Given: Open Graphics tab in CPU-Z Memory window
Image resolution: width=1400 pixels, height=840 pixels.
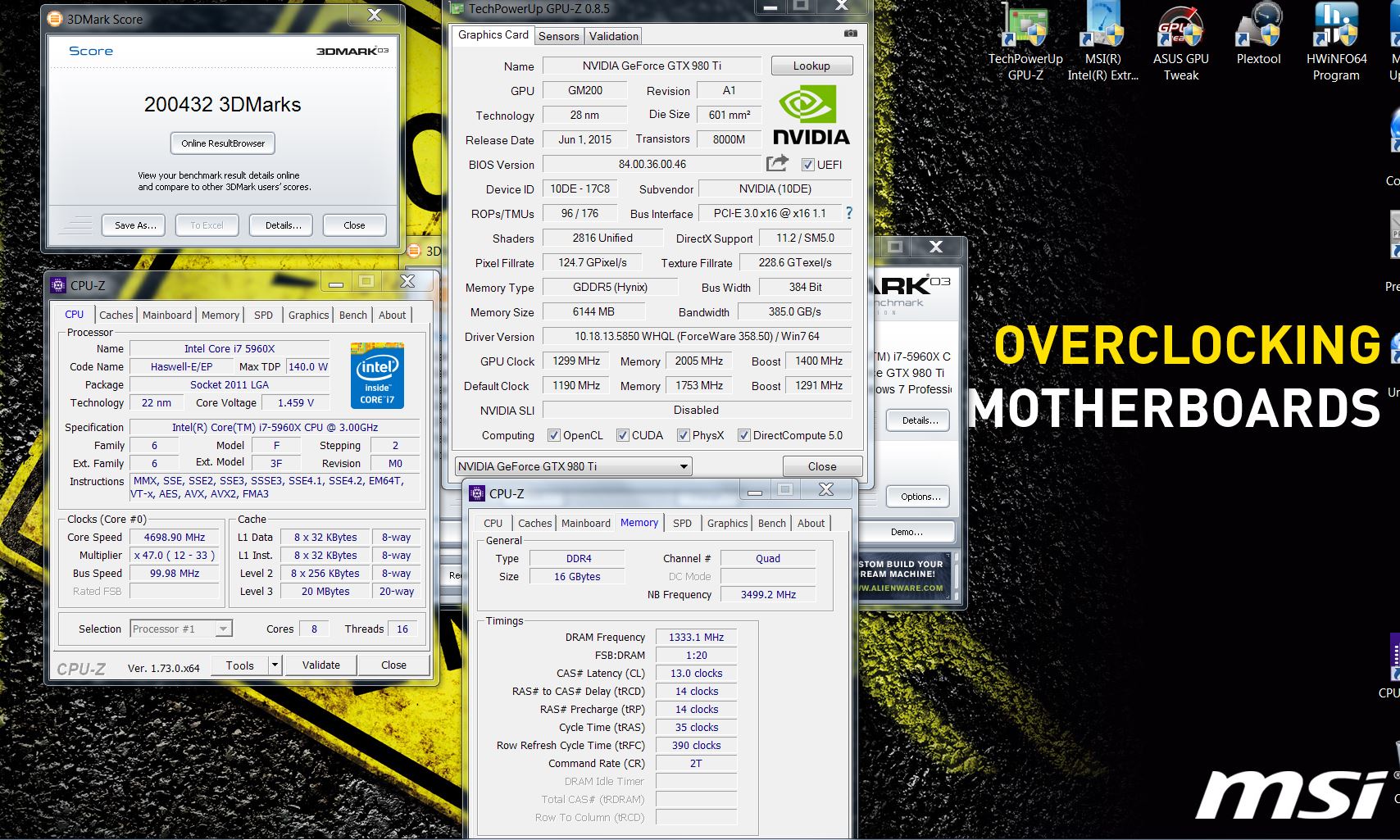Looking at the screenshot, I should [727, 523].
